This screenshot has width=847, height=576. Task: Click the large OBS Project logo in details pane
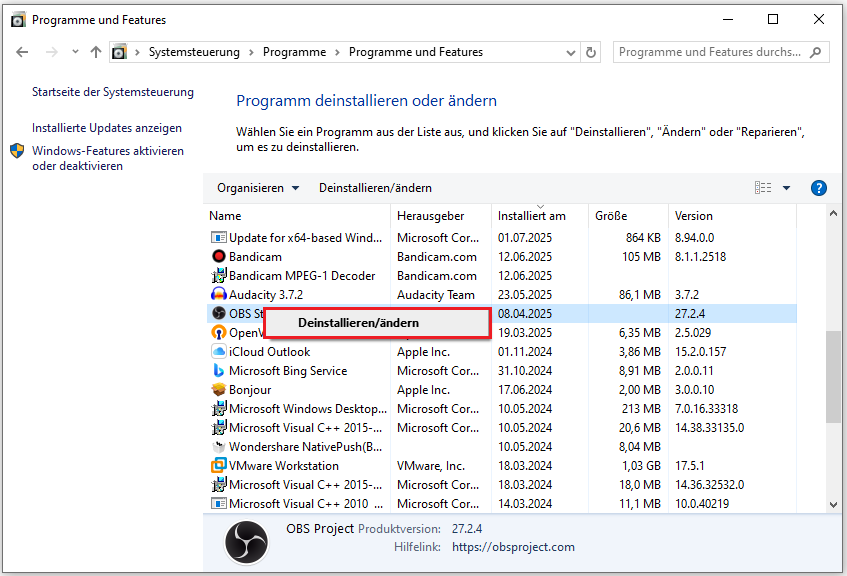(x=246, y=542)
